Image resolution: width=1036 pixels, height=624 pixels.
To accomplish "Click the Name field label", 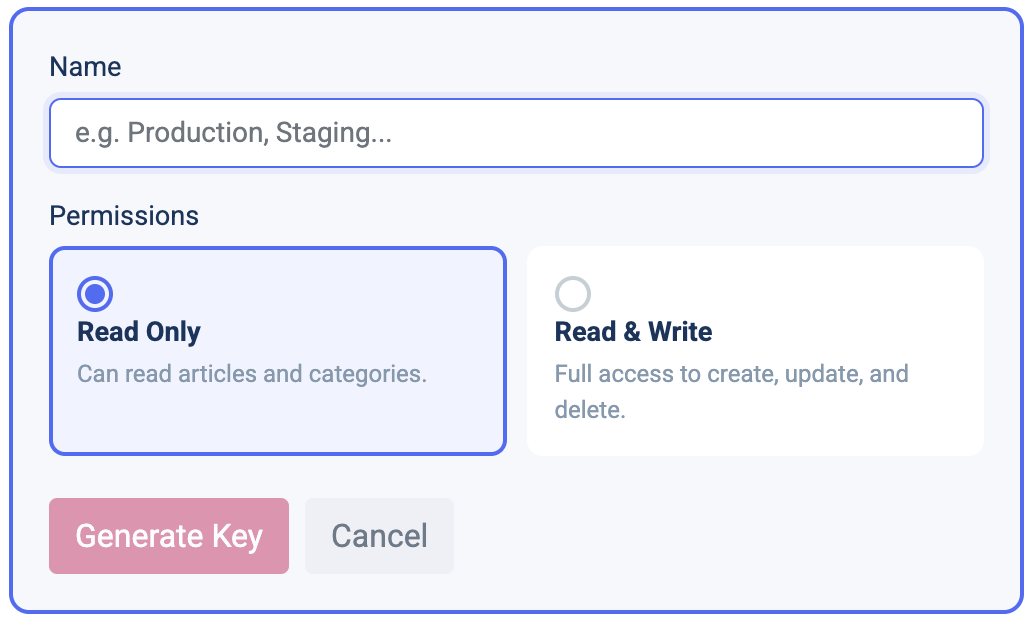I will pos(85,67).
